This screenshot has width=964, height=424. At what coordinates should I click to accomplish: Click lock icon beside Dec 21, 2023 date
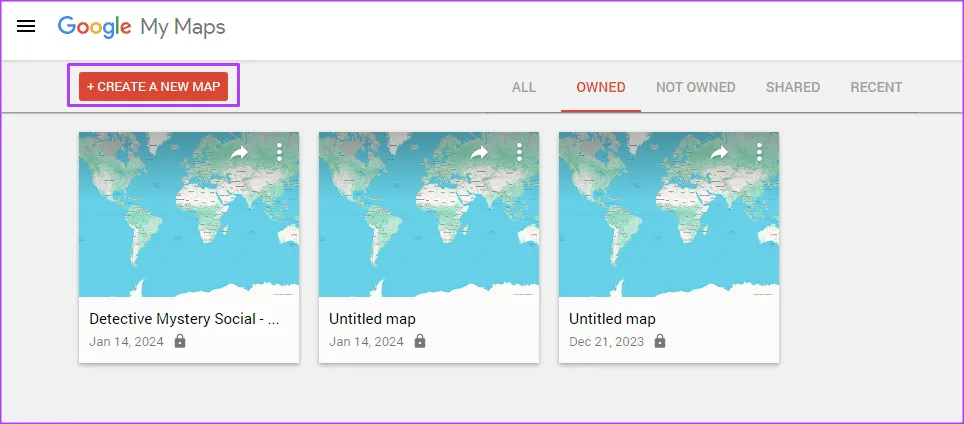tap(659, 341)
